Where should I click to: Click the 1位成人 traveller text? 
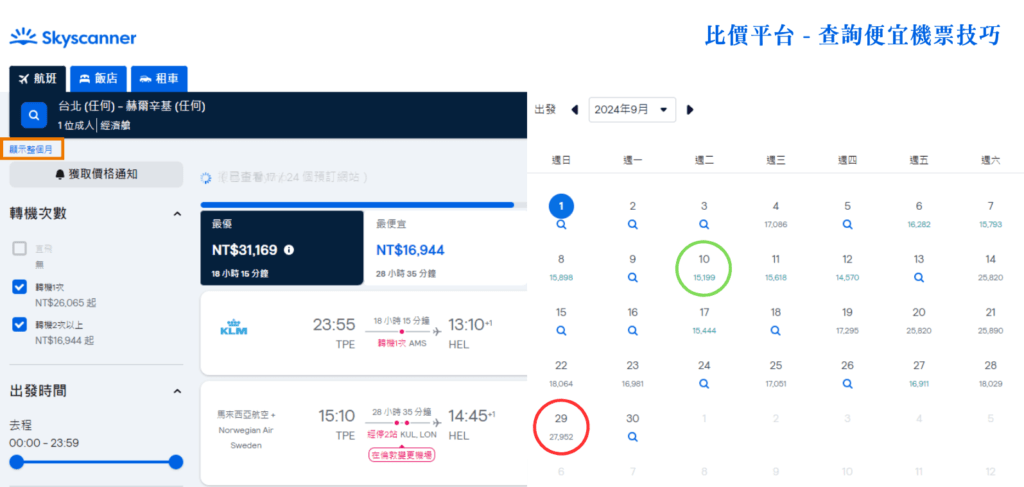(x=76, y=125)
